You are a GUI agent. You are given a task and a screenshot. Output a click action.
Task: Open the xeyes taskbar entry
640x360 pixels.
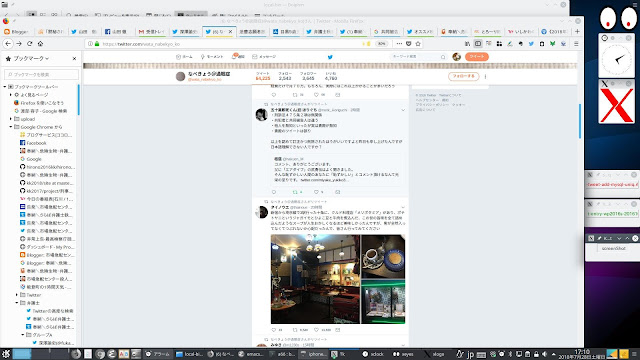point(403,354)
